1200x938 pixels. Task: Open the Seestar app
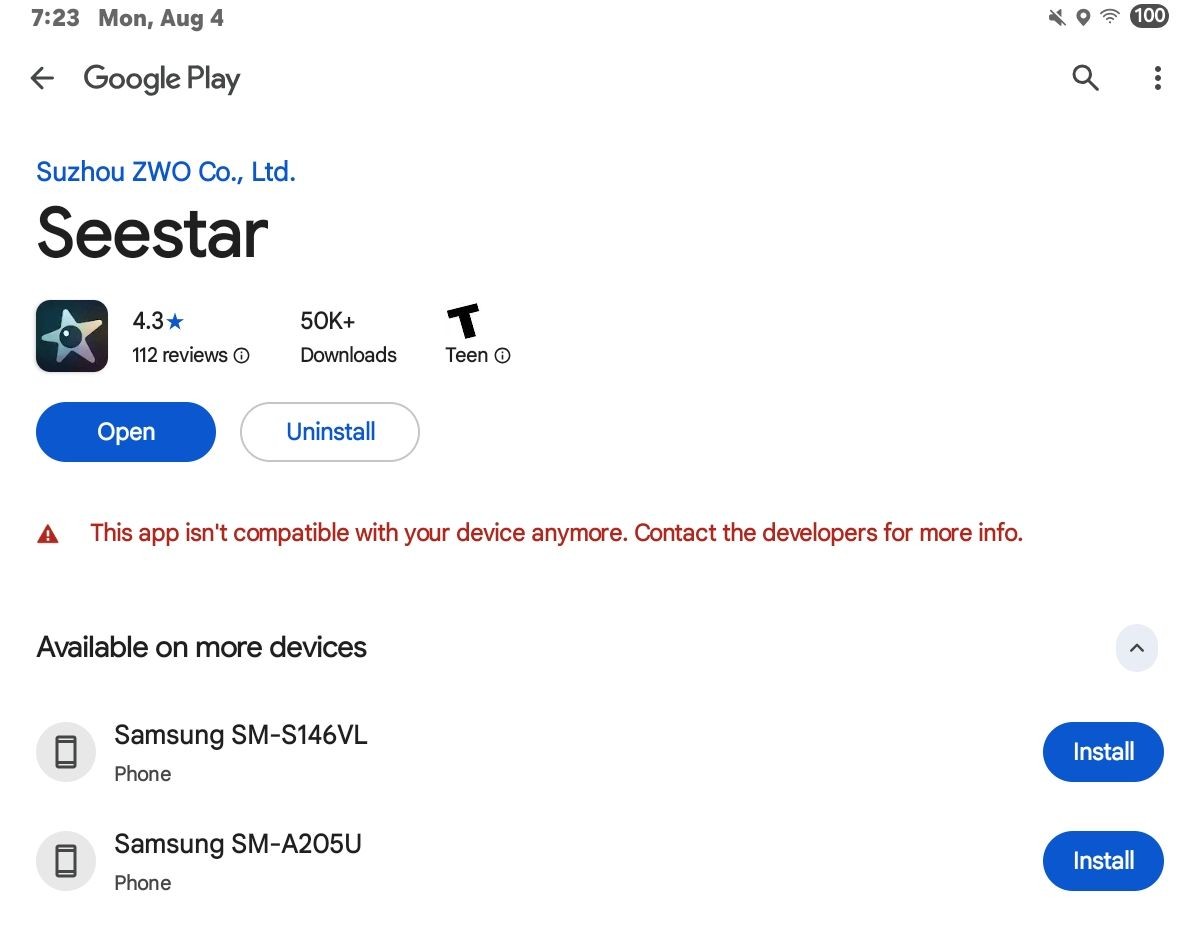[126, 432]
